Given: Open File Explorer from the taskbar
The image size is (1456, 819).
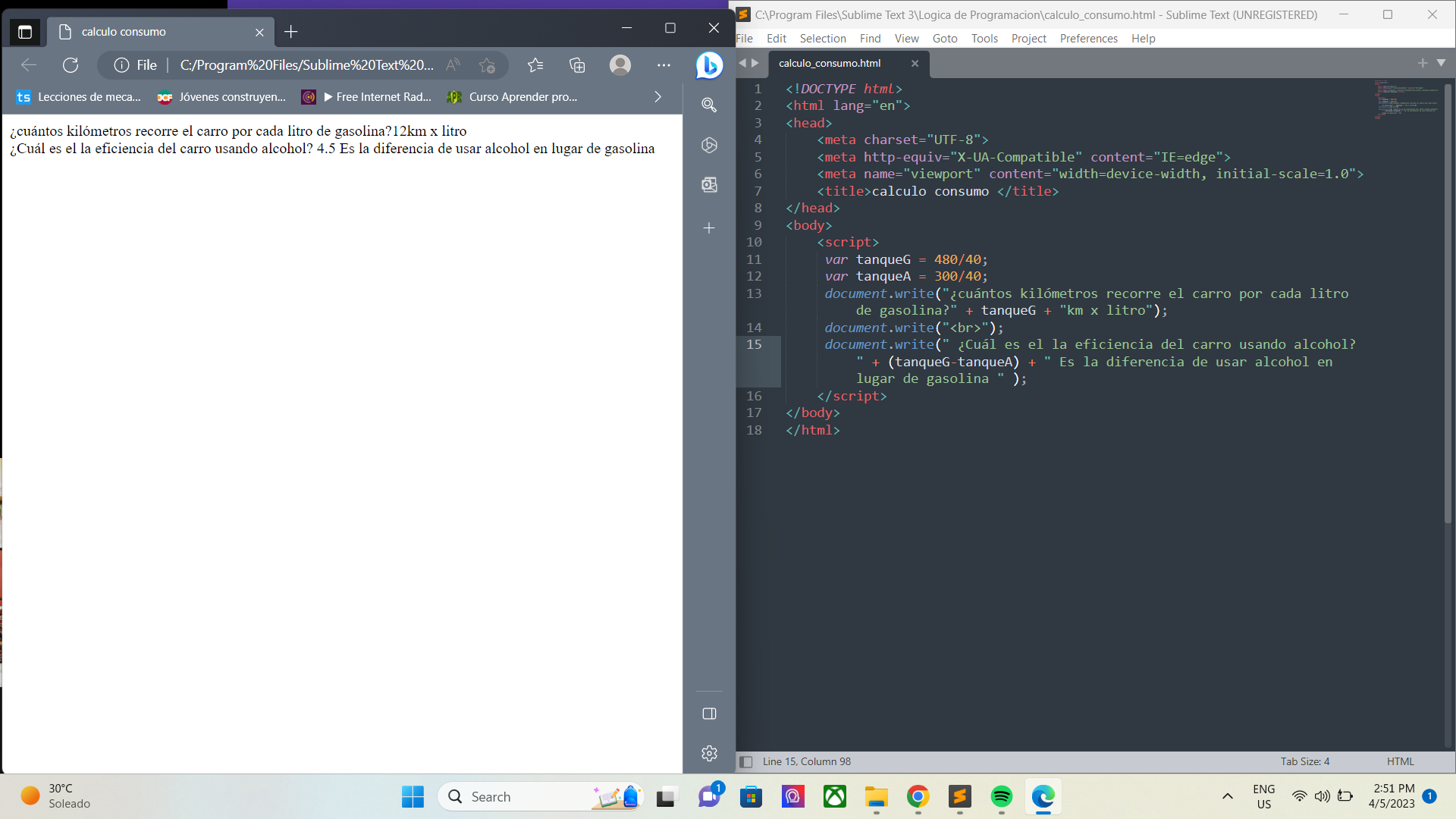Looking at the screenshot, I should 876,796.
